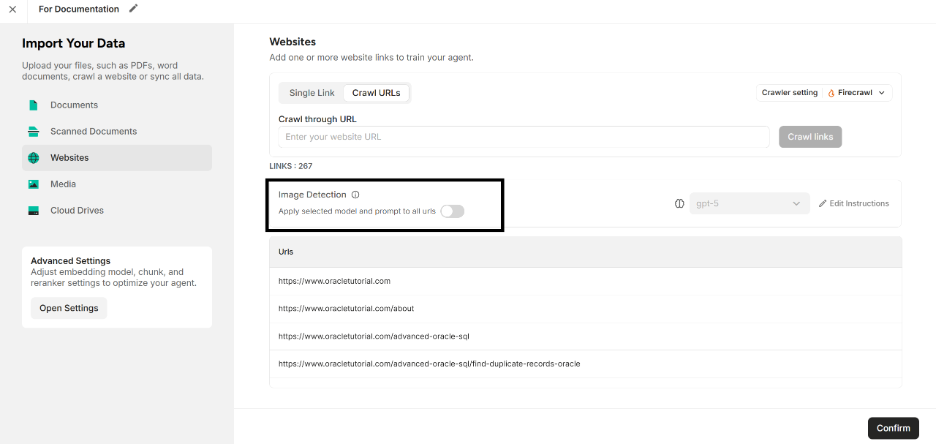Click the Image Detection info icon
The height and width of the screenshot is (444, 936).
356,195
